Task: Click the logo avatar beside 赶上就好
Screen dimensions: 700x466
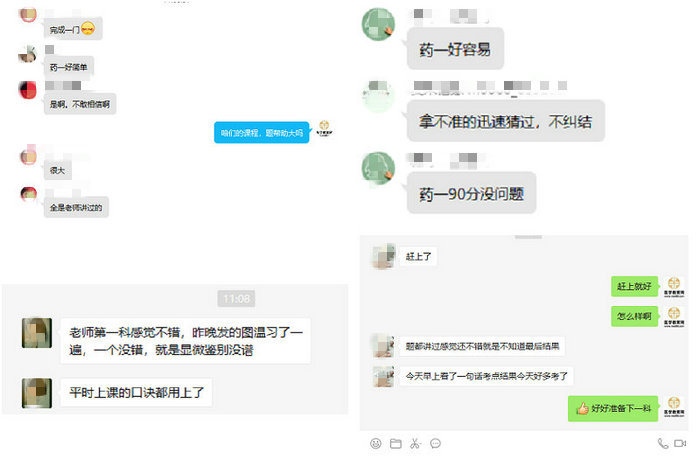Action: (674, 287)
